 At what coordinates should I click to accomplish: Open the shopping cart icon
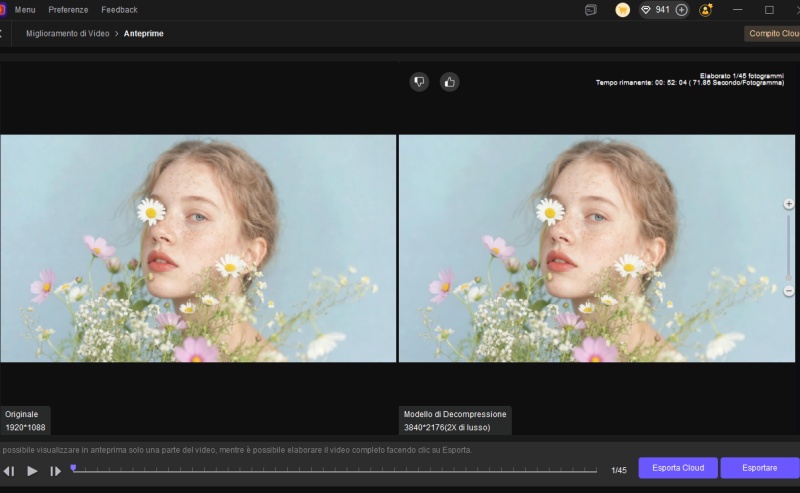point(622,10)
